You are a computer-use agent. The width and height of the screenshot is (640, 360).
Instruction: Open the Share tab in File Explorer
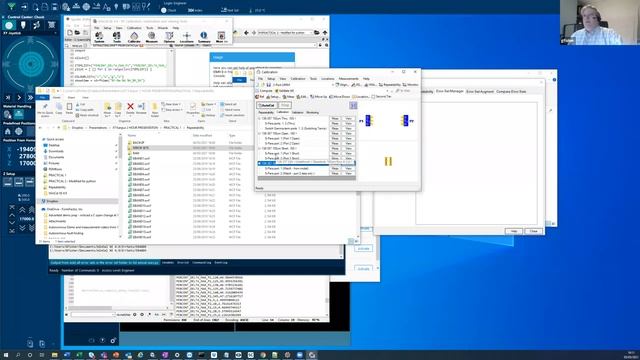pyautogui.click(x=71, y=98)
